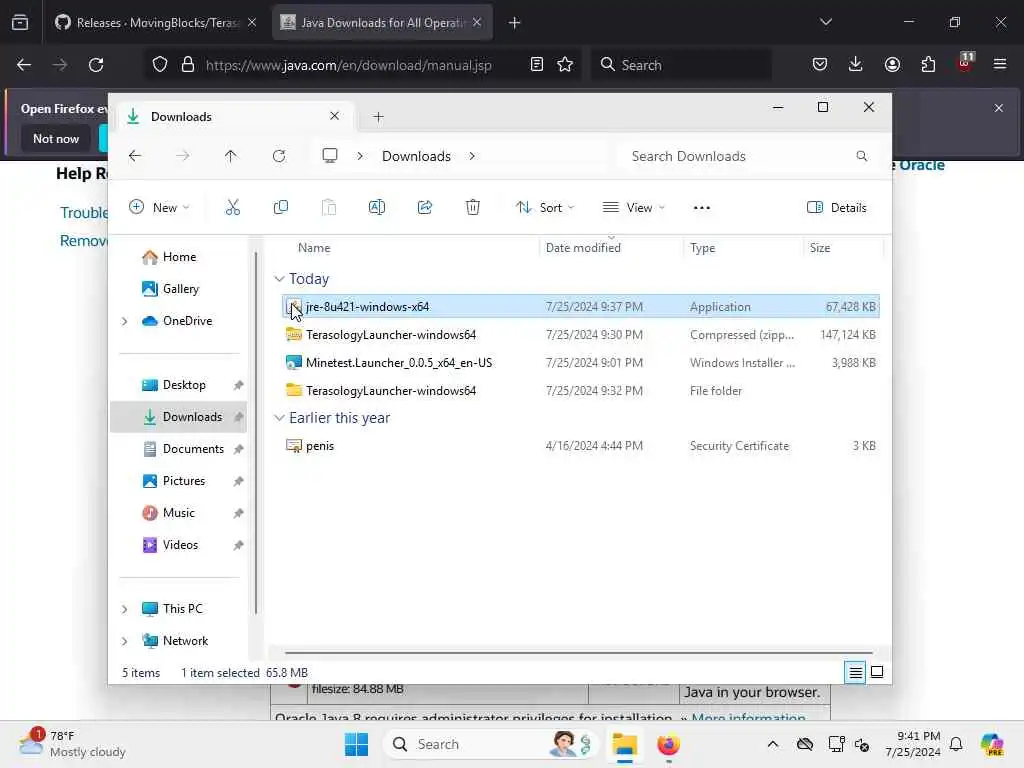The height and width of the screenshot is (768, 1024).
Task: Add a new File Explorer tab
Action: click(x=378, y=117)
